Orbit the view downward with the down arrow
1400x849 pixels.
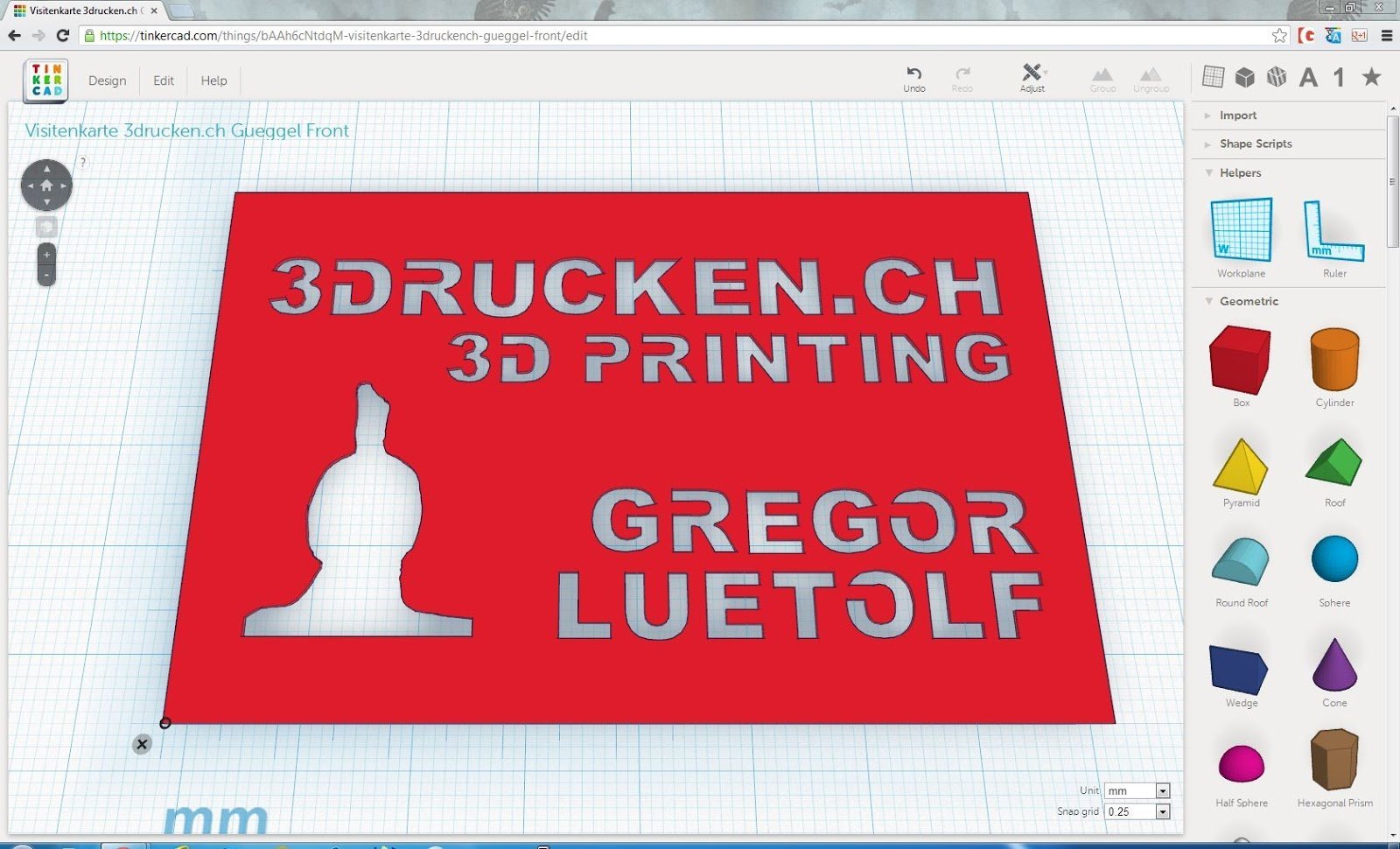[x=46, y=202]
